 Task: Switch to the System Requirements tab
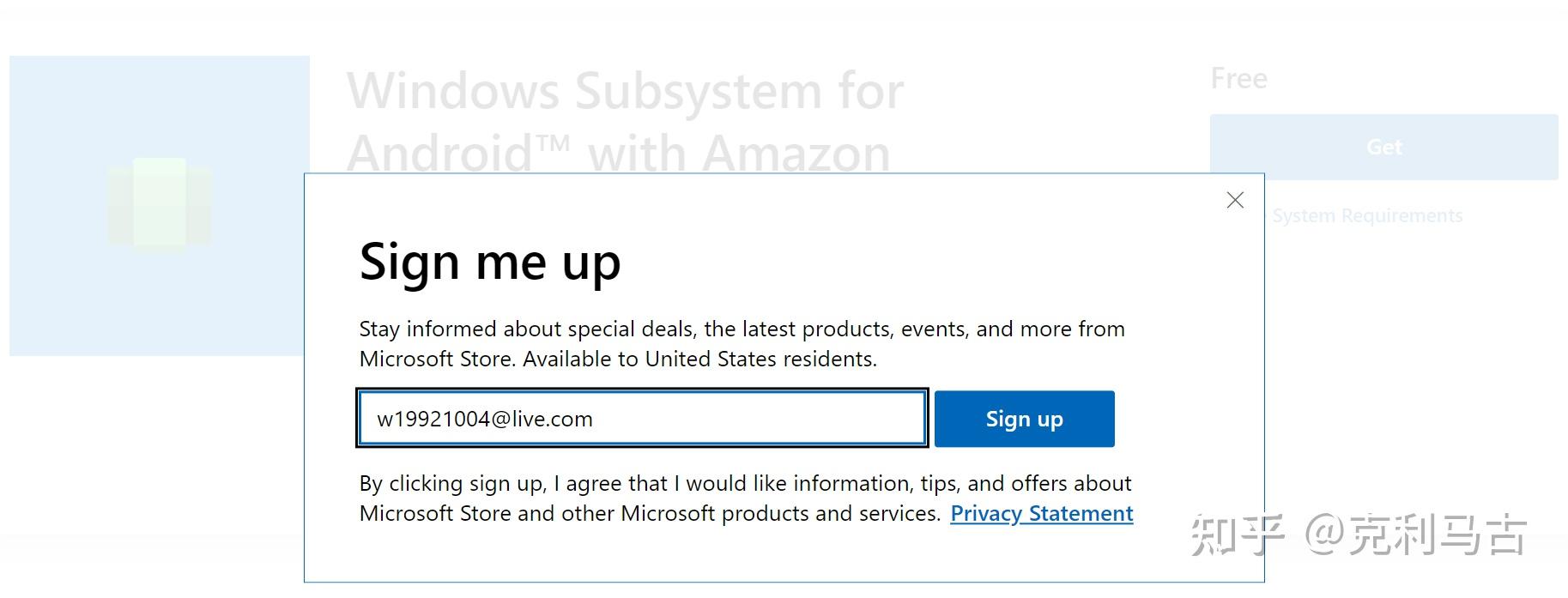tap(1366, 216)
